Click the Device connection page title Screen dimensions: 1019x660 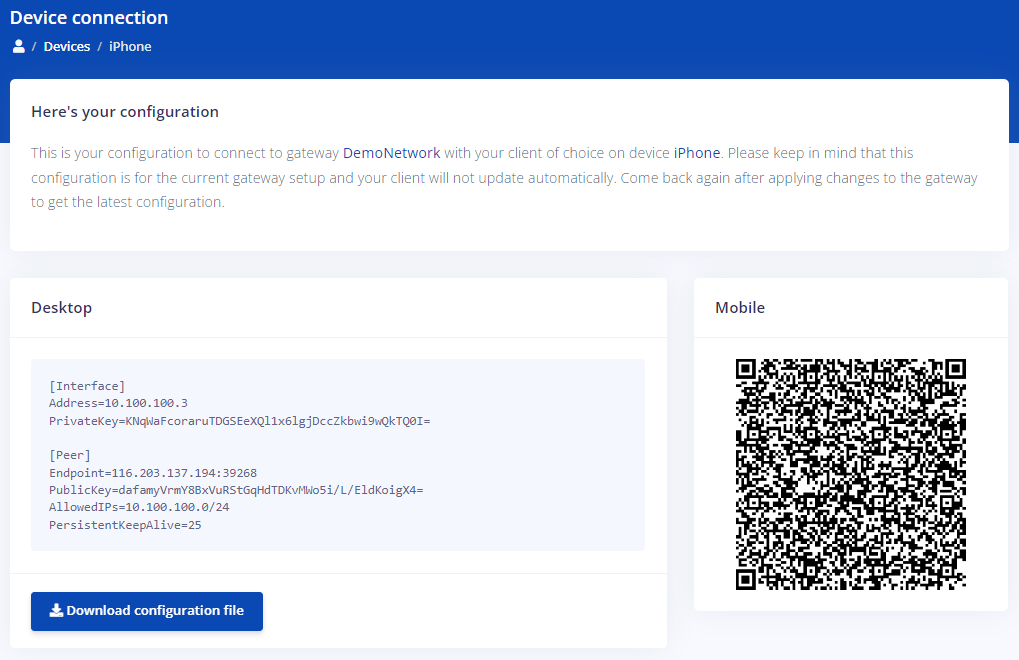[89, 18]
